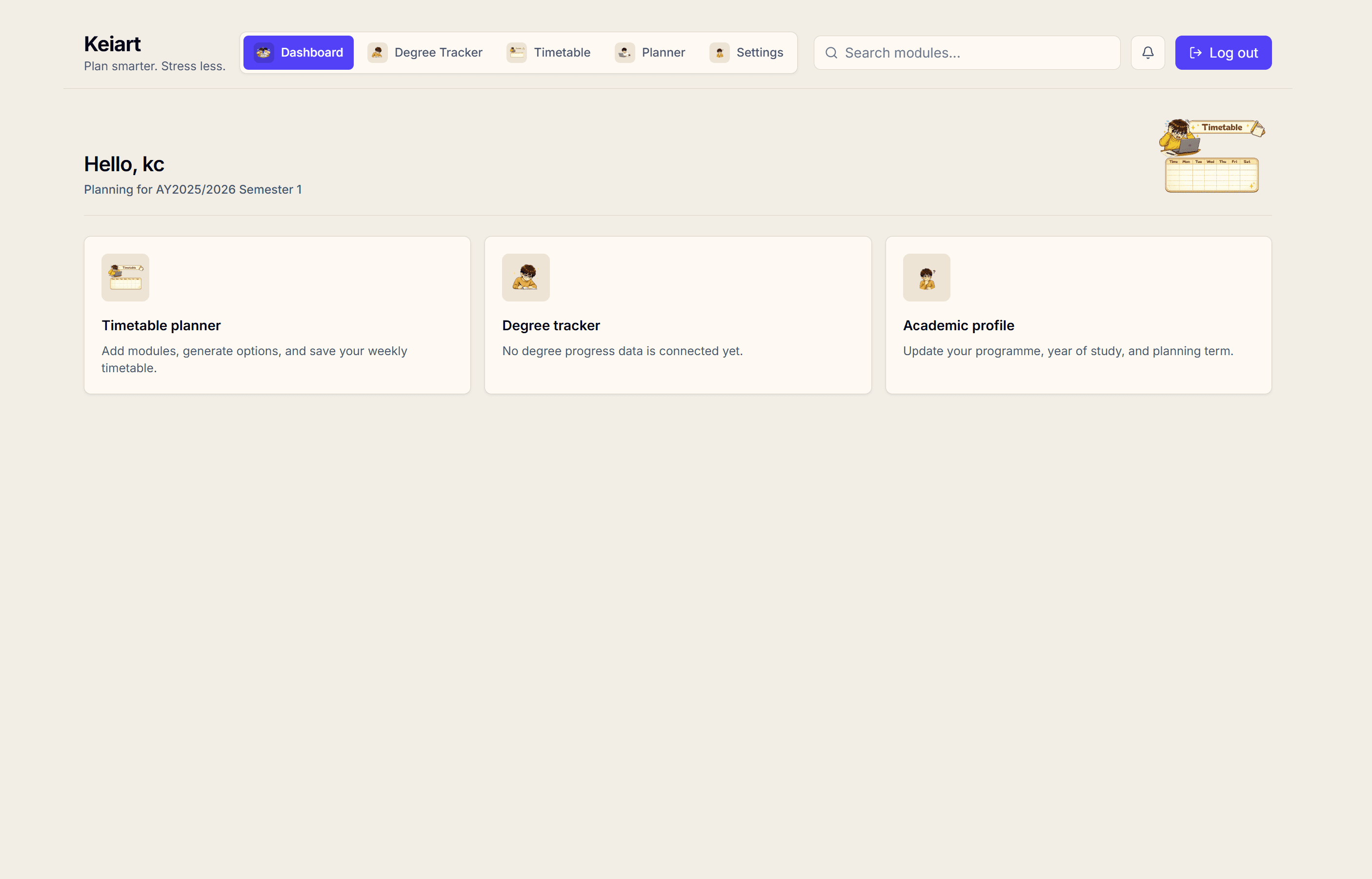Click the Planner nav icon
Image resolution: width=1372 pixels, height=879 pixels.
tap(625, 53)
